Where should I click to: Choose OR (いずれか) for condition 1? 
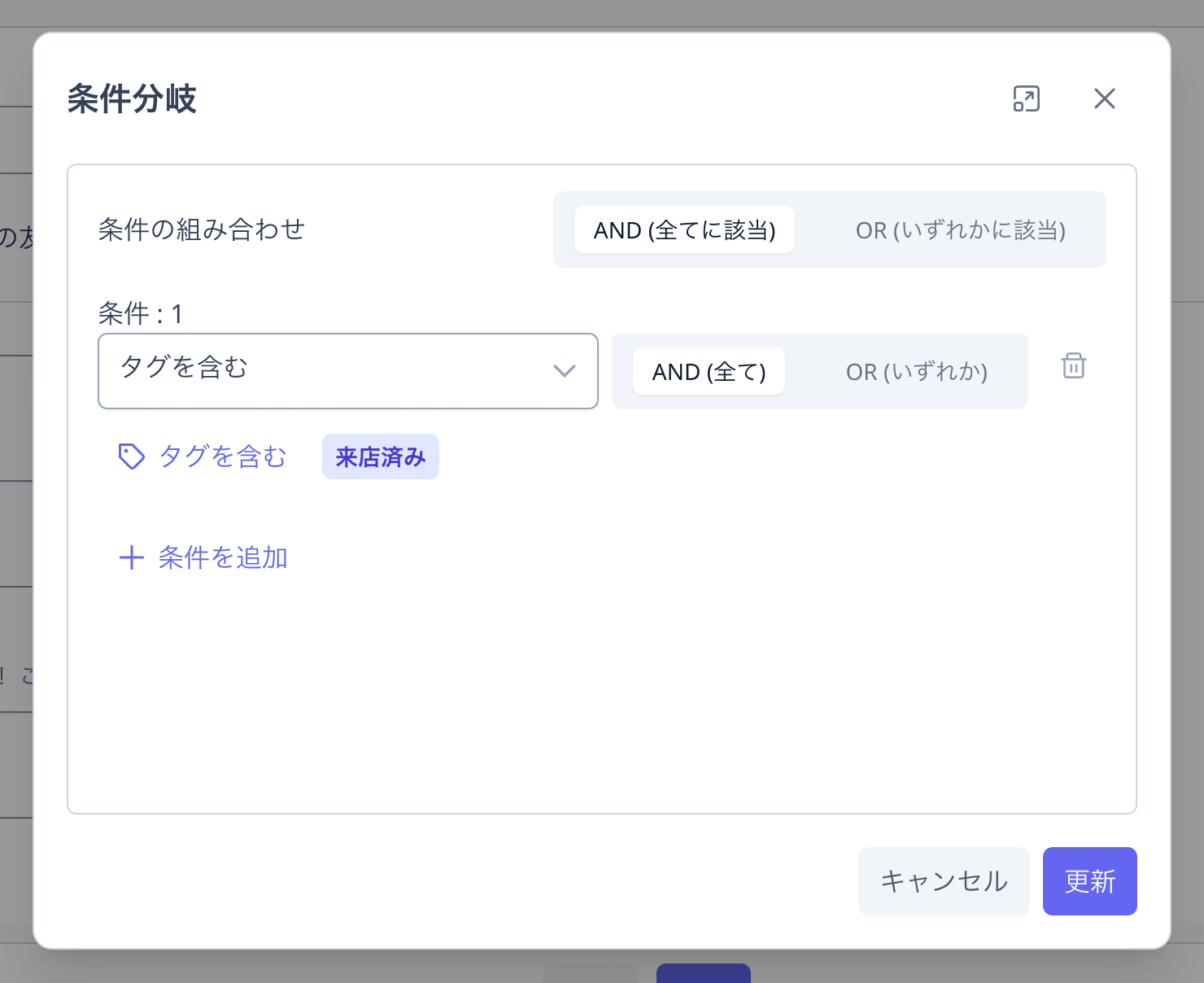(x=916, y=371)
